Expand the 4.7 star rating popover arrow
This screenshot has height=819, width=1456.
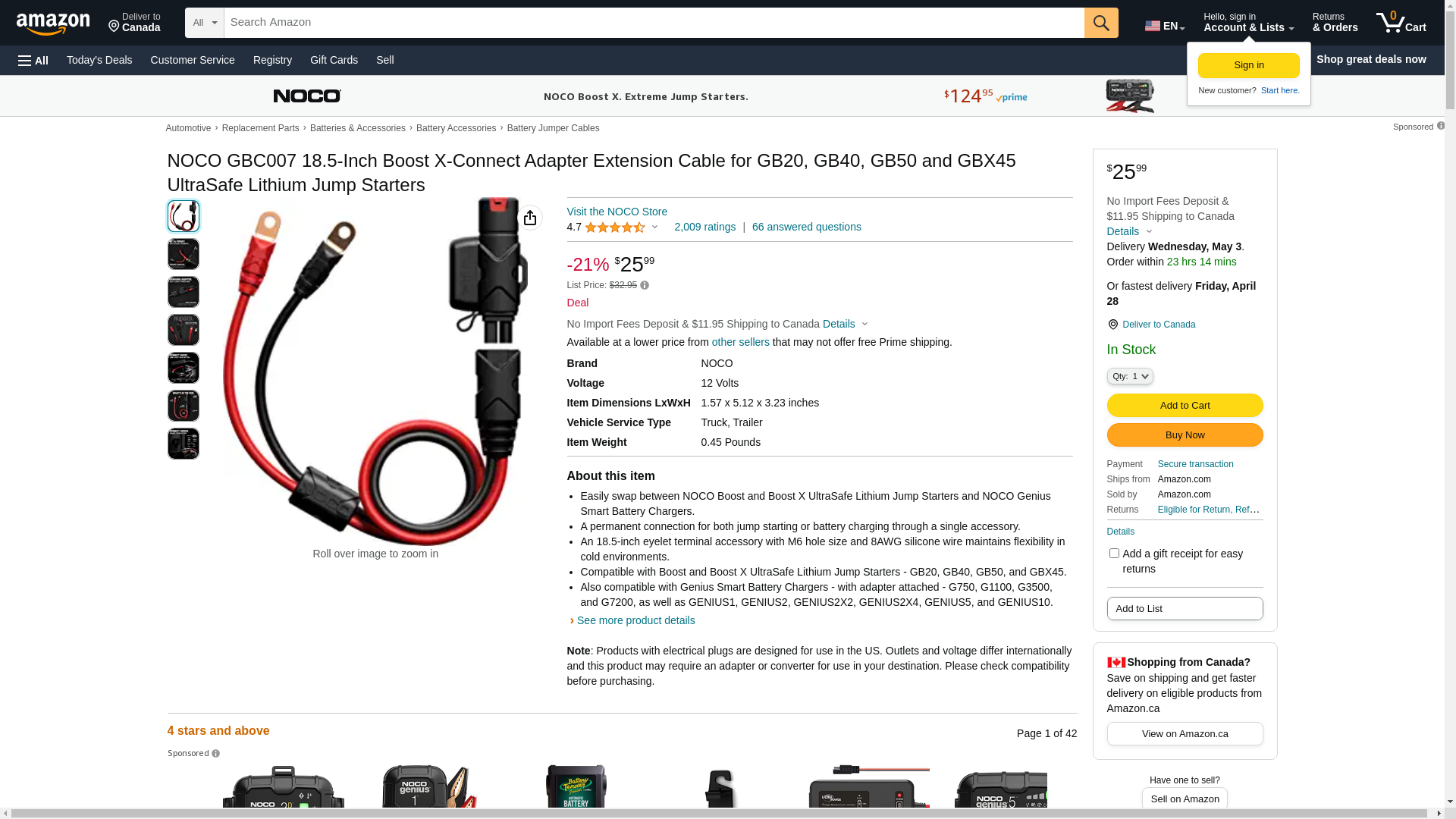(655, 227)
